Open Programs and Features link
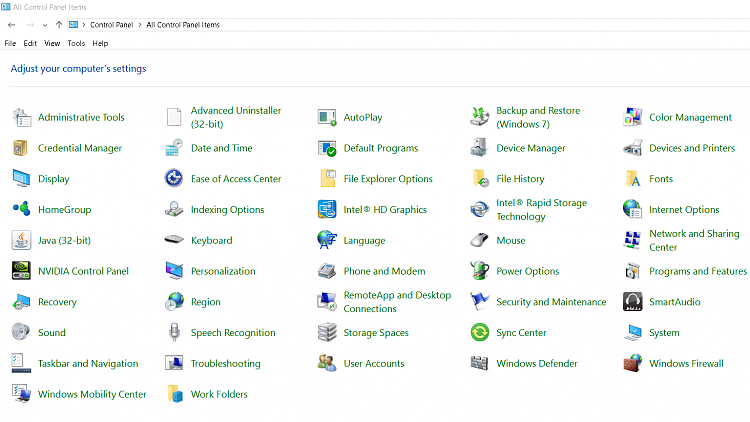 click(x=697, y=271)
